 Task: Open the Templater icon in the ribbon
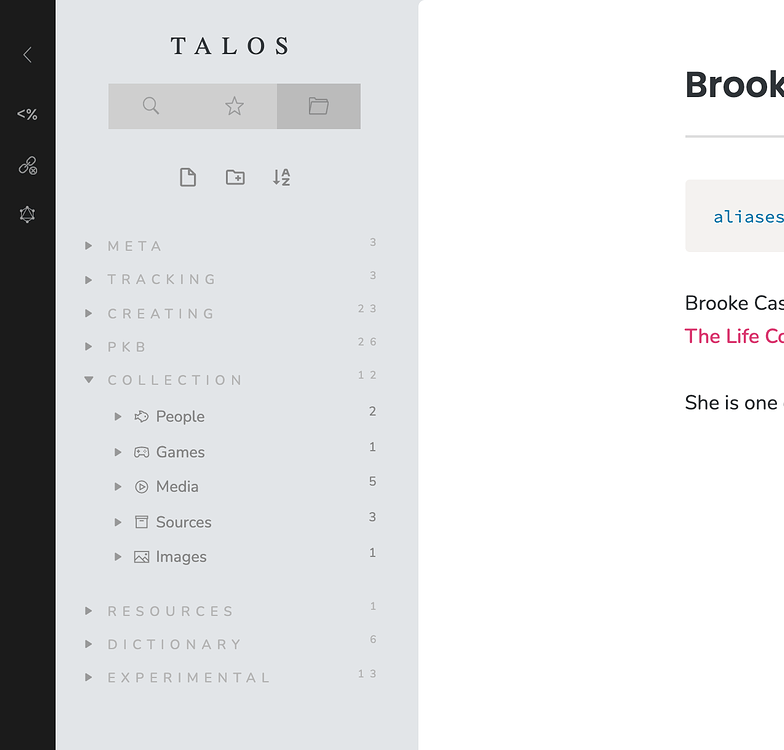28,114
